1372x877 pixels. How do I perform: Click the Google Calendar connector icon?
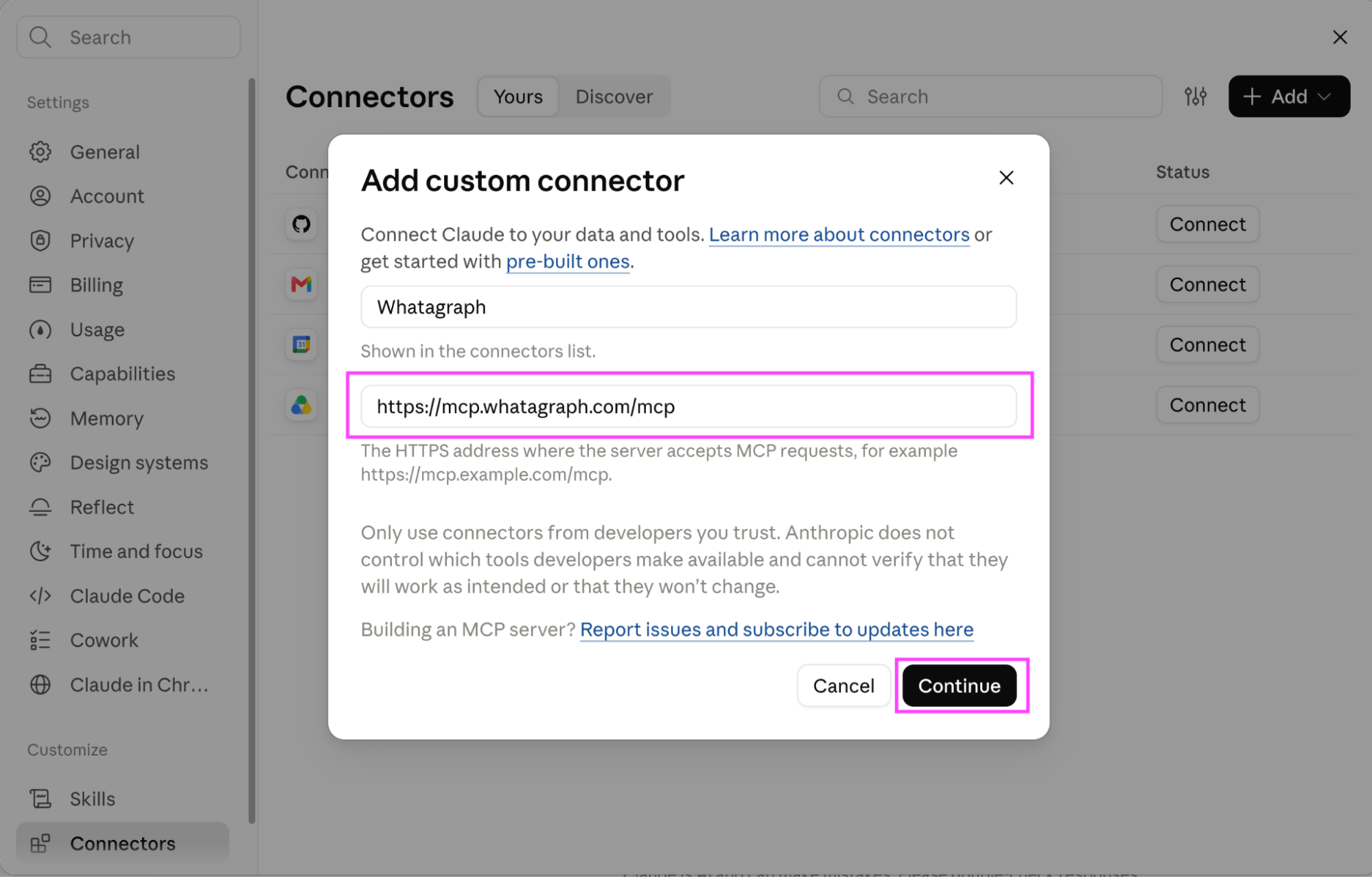[301, 344]
